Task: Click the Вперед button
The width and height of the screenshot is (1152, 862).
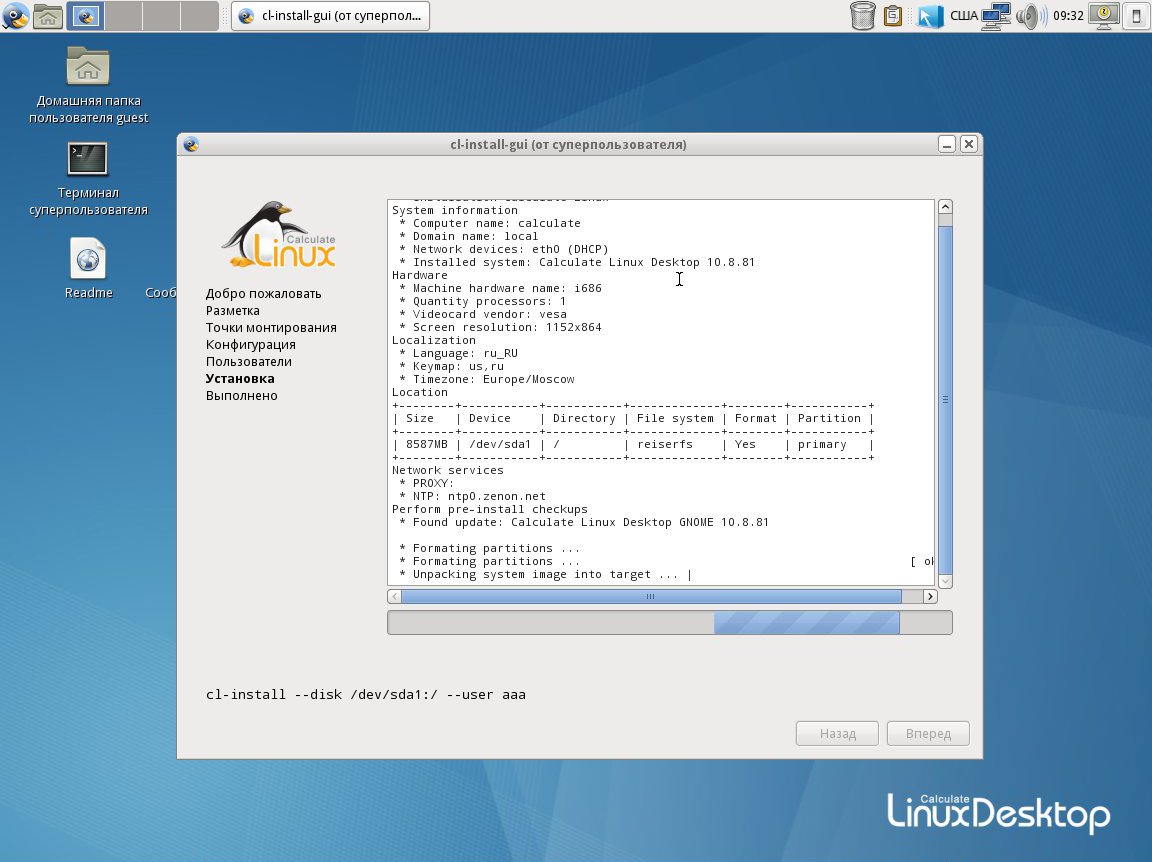Action: coord(928,733)
